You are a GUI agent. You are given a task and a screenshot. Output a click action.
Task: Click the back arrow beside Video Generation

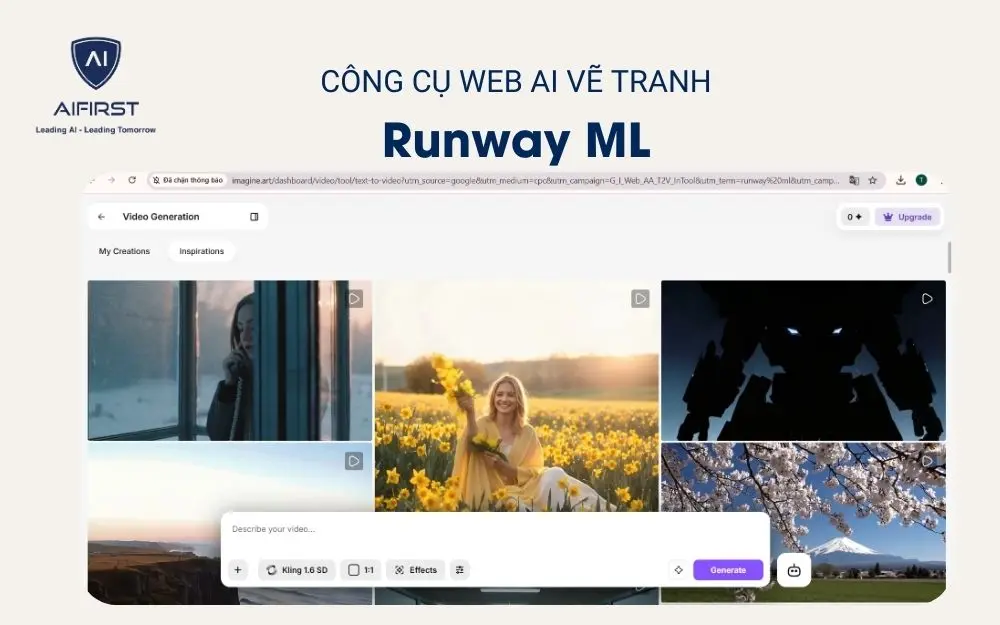pos(102,217)
